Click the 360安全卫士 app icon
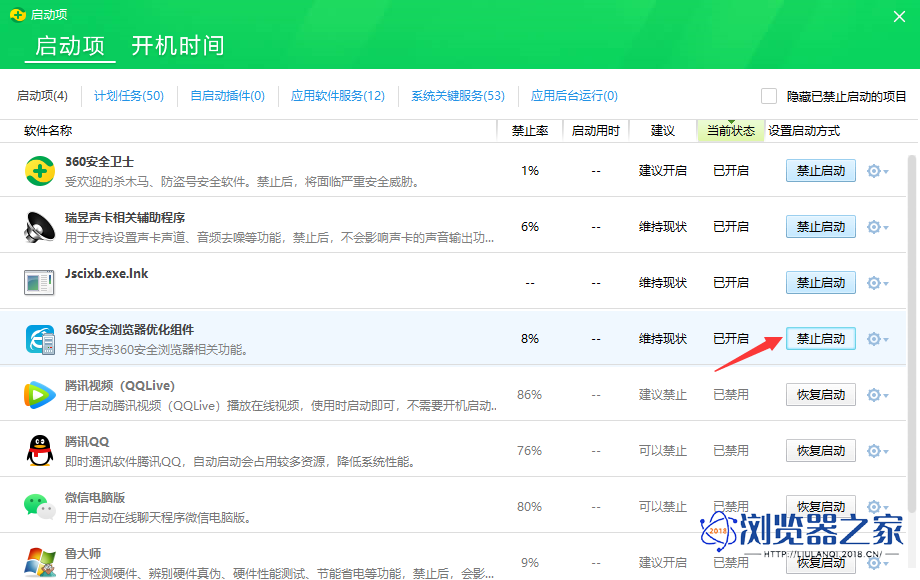Image resolution: width=920 pixels, height=580 pixels. pos(40,171)
